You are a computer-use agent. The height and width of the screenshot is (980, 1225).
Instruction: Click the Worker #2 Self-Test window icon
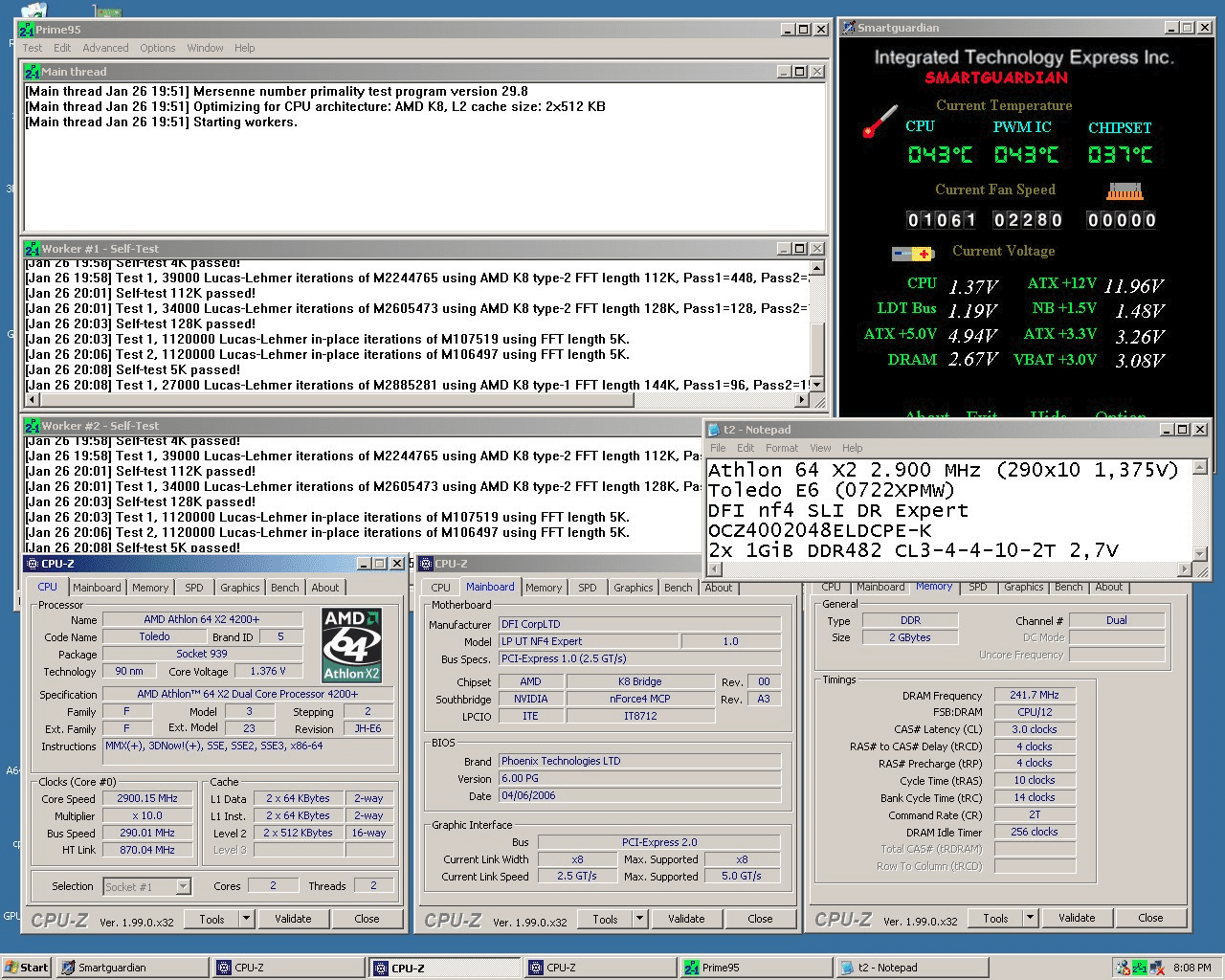click(x=33, y=426)
